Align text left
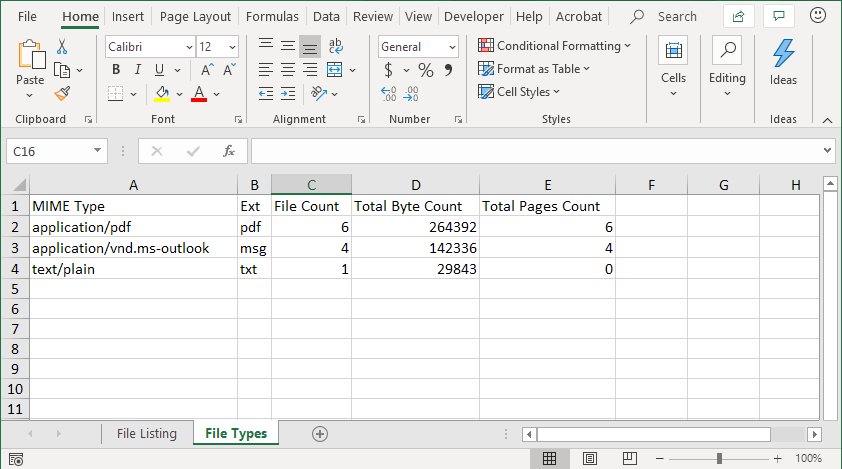The width and height of the screenshot is (842, 469). point(266,70)
